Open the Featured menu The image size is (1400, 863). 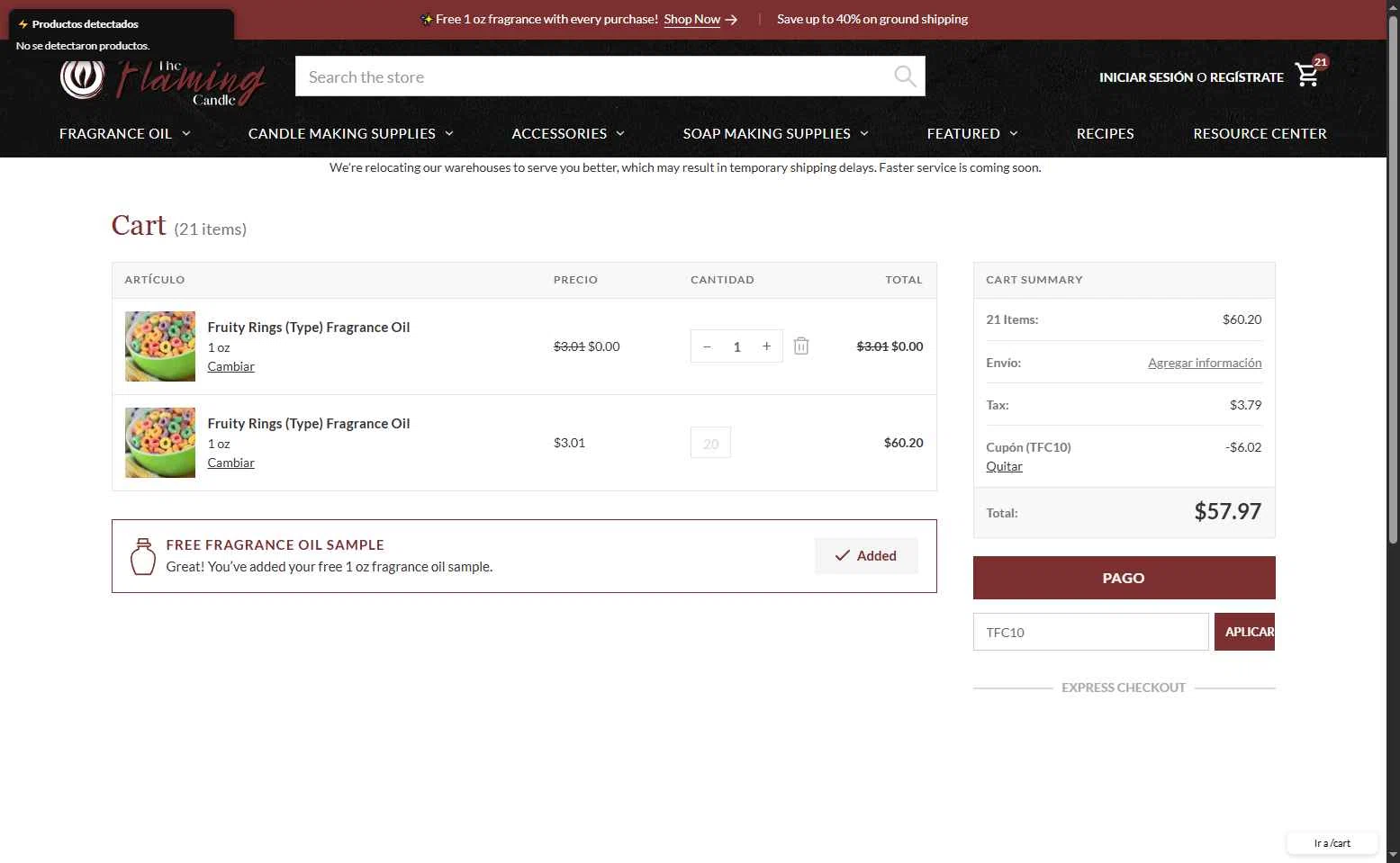click(963, 133)
